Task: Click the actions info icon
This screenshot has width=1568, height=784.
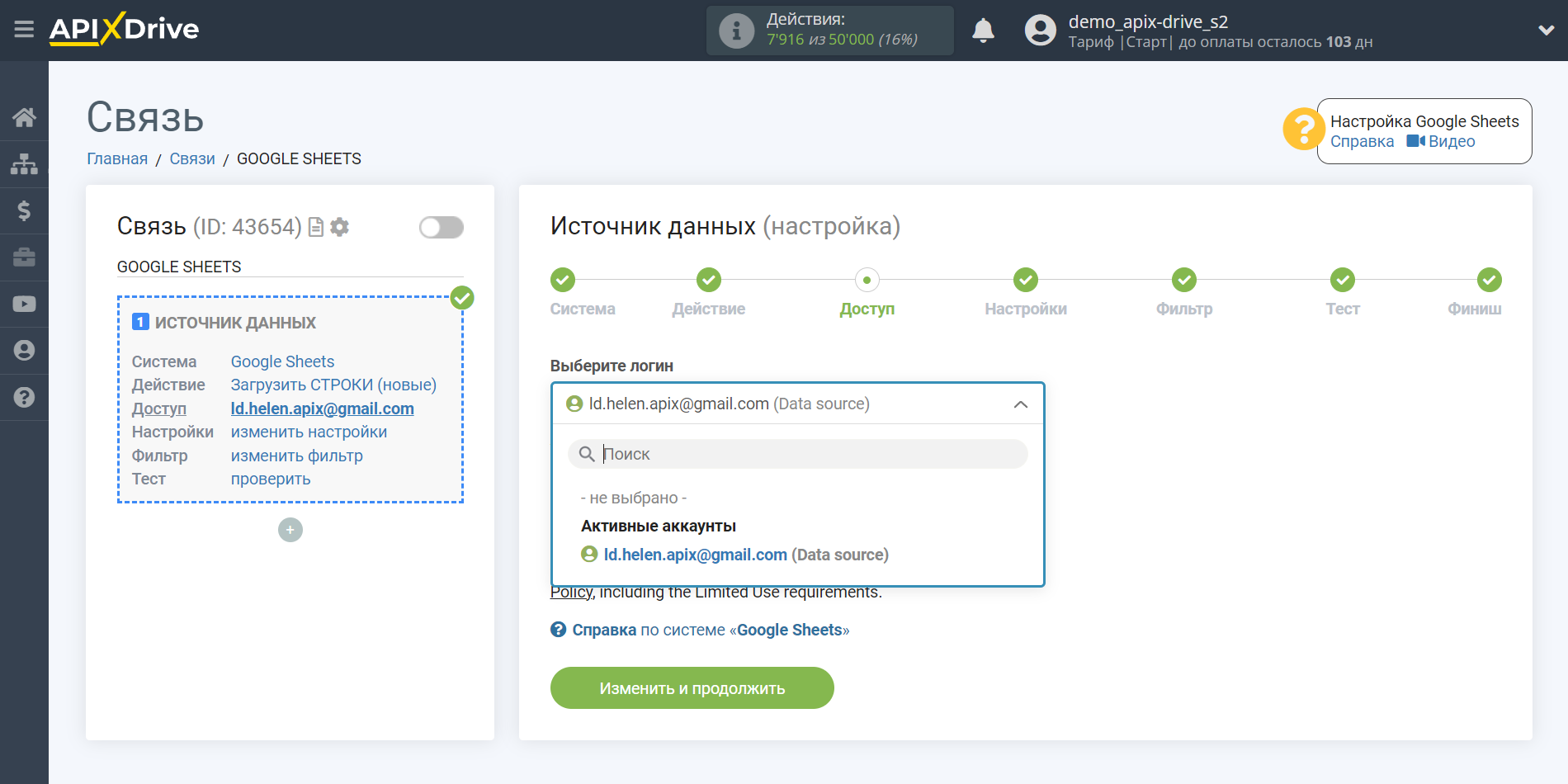Action: [736, 31]
